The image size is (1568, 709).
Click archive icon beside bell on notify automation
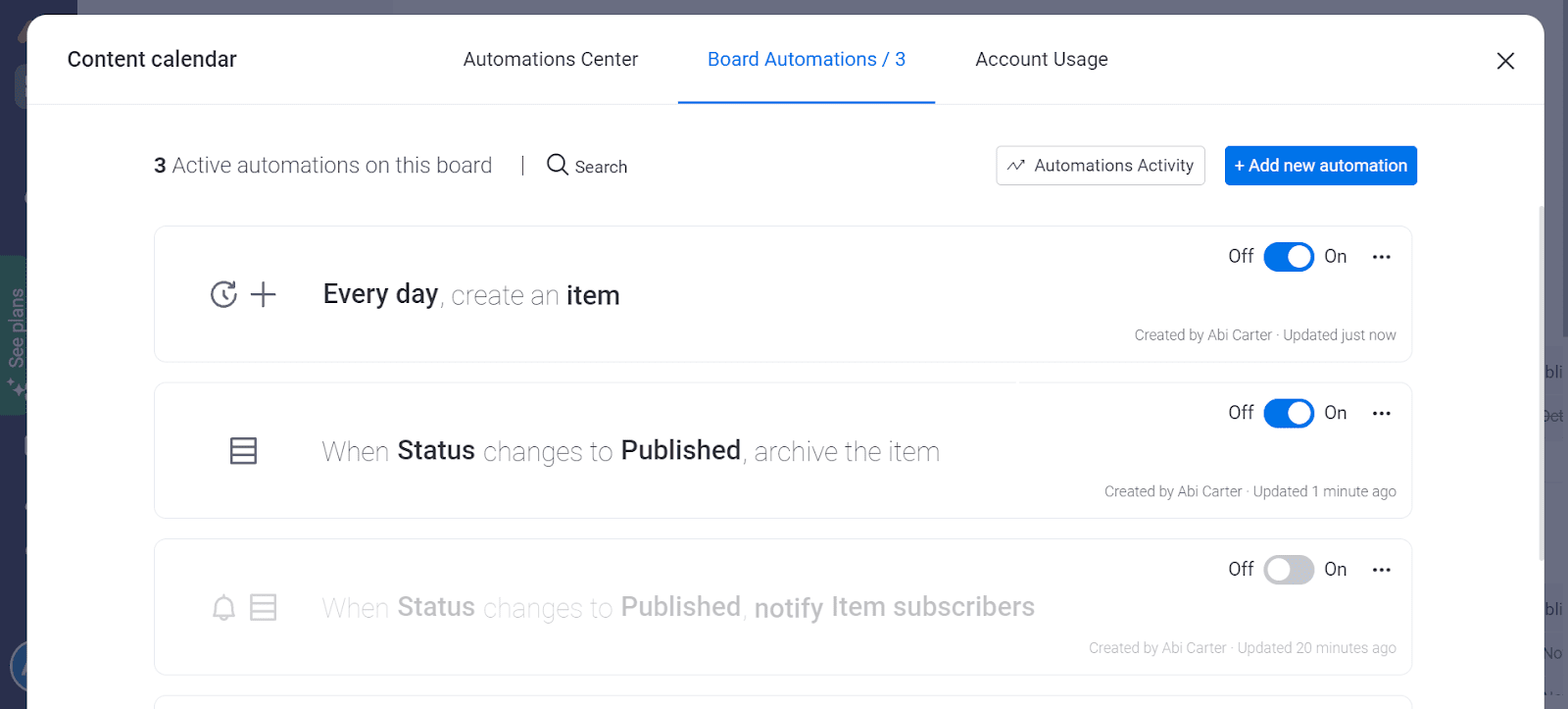[263, 608]
